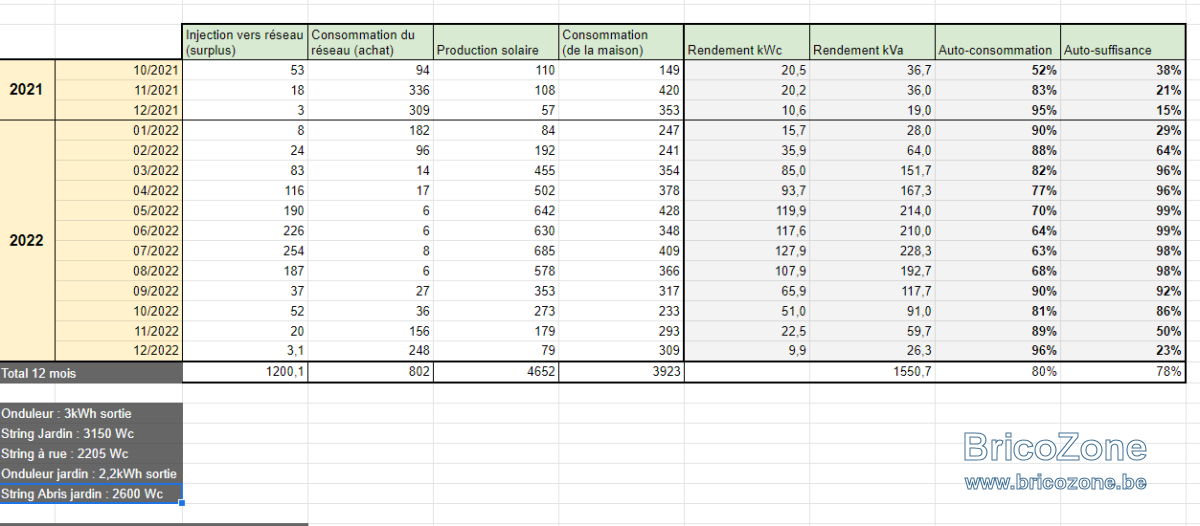Click the "Consommation (de la maison)" header cell
The image size is (1200, 526).
click(x=620, y=42)
